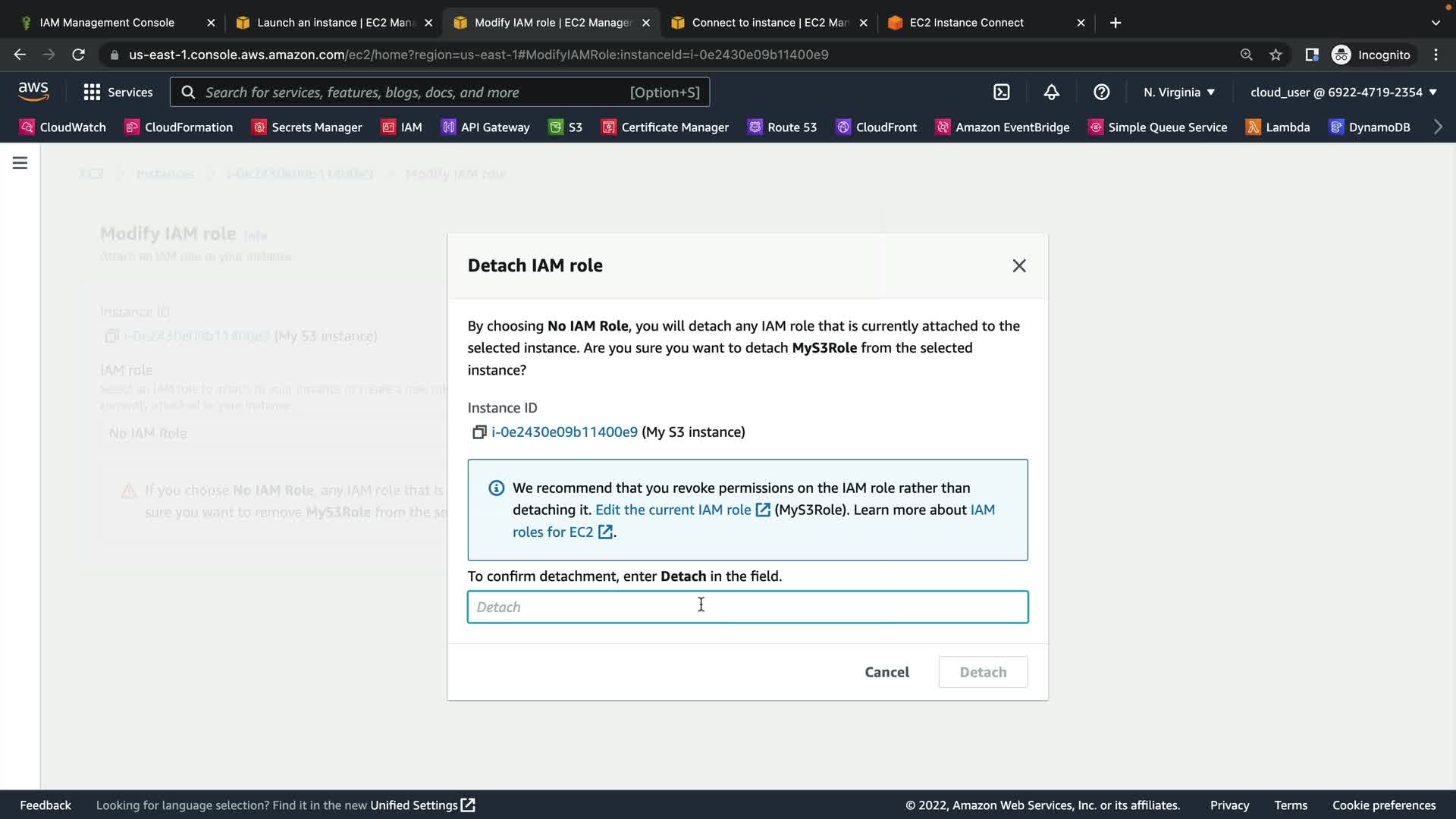Close the Detach IAM role dialog
Viewport: 1456px width, 819px height.
(1018, 265)
